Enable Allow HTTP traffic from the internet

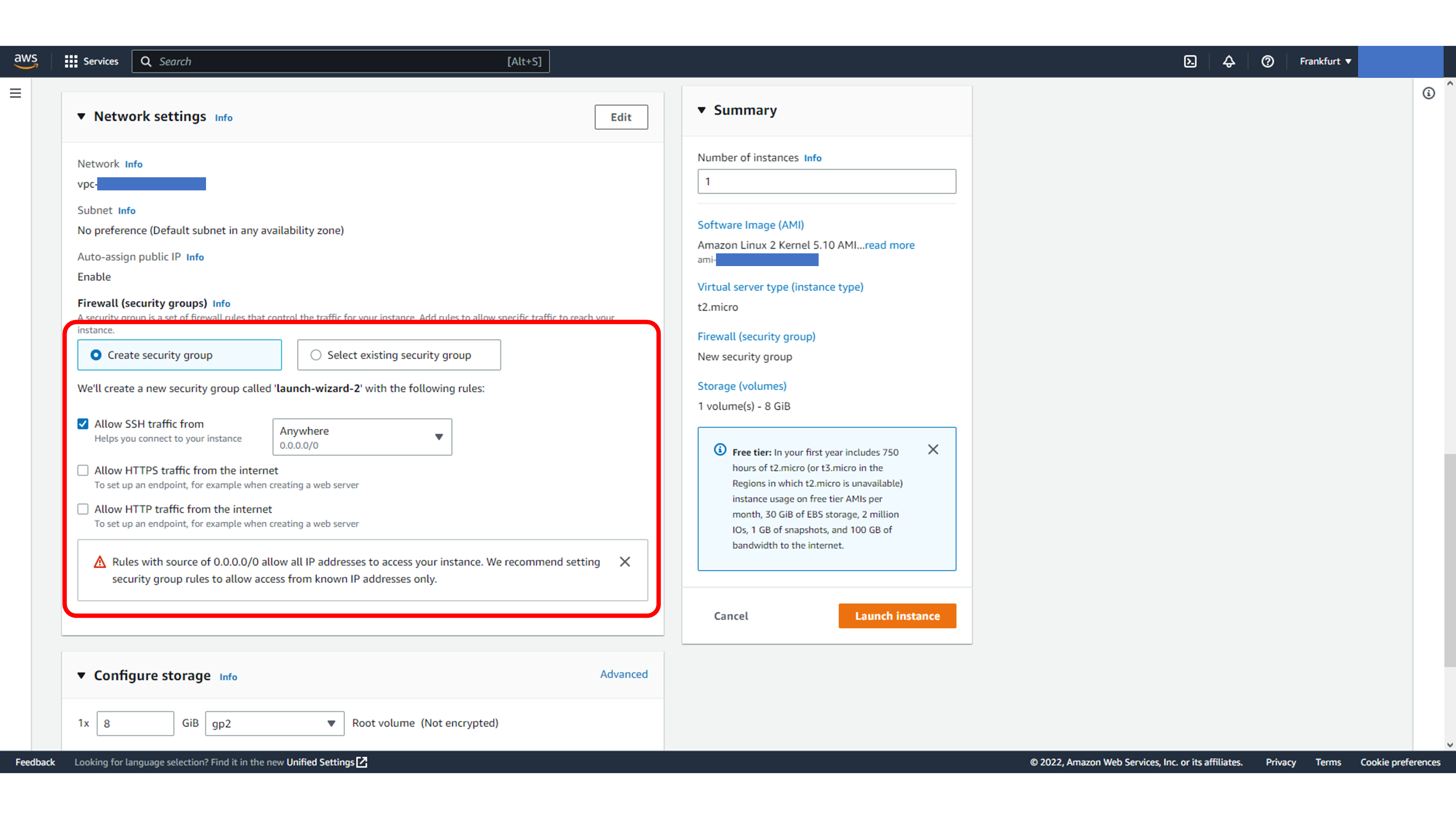[83, 509]
